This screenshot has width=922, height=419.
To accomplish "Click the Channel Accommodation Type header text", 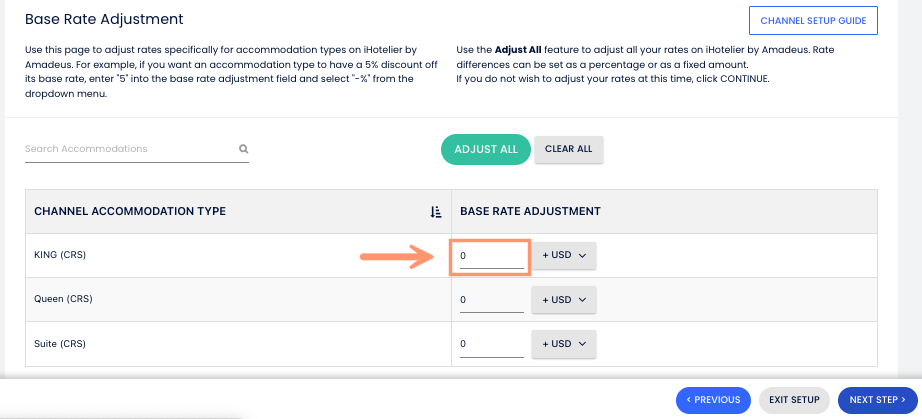I will click(x=130, y=211).
